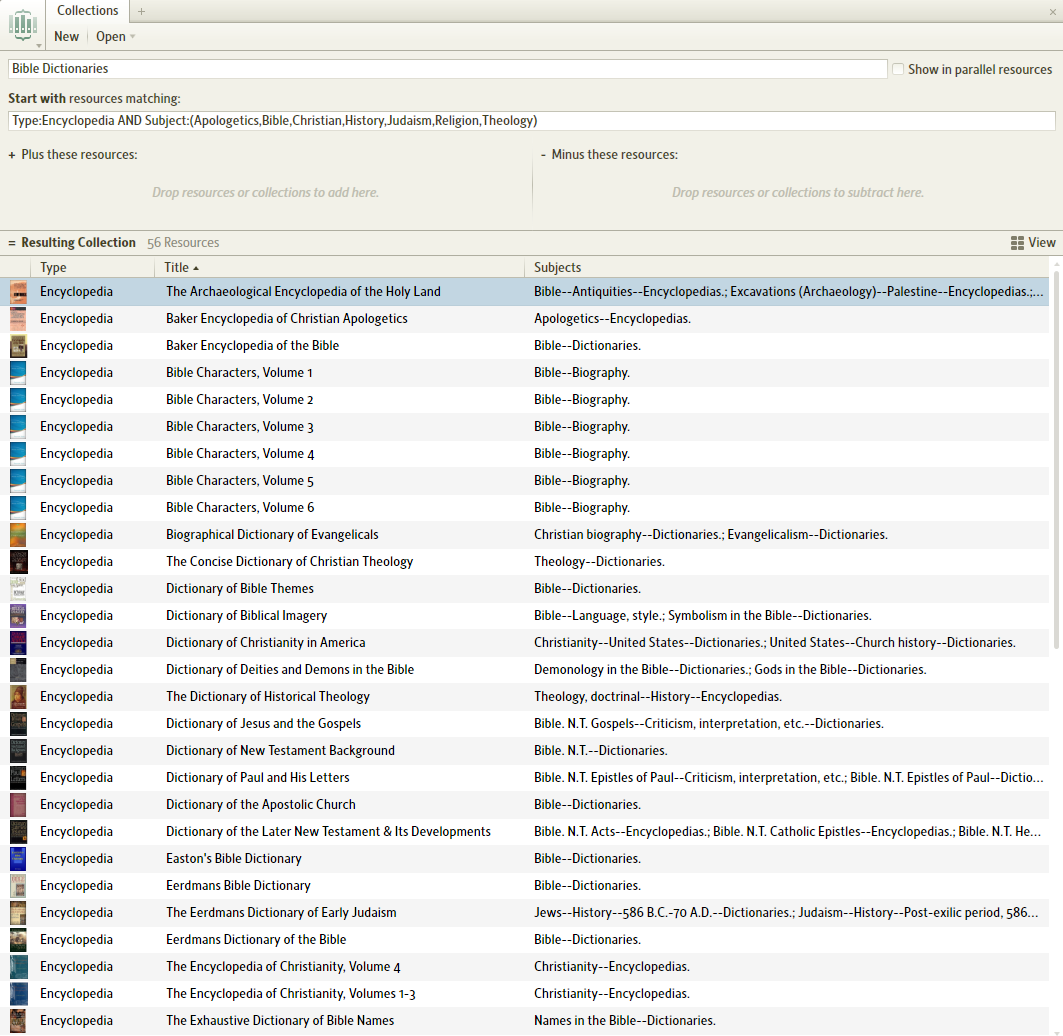The width and height of the screenshot is (1063, 1036).
Task: Select Eerdmans Dictionary of the Bible row
Action: [x=525, y=940]
